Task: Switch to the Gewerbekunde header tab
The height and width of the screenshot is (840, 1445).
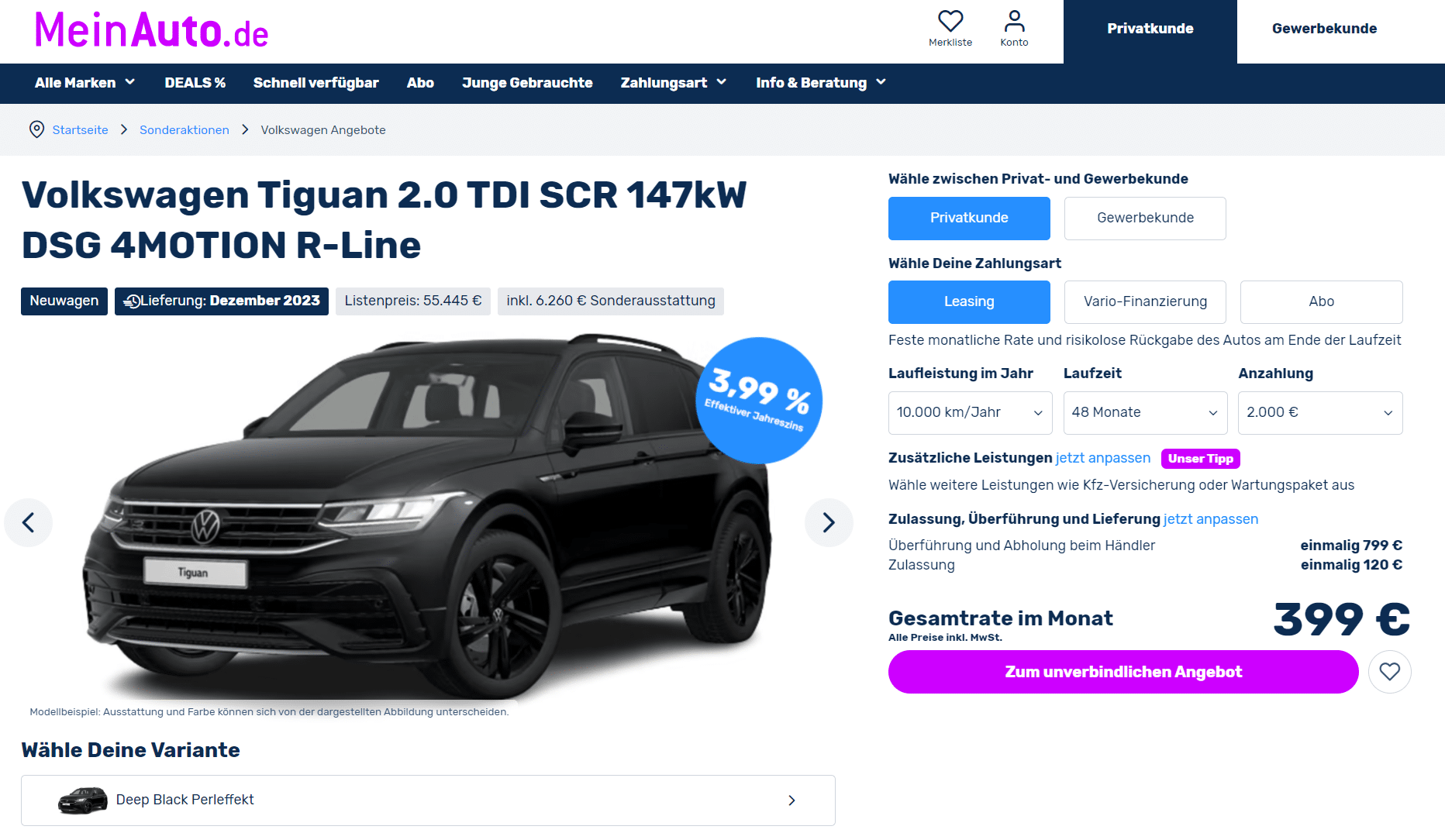Action: pyautogui.click(x=1324, y=29)
